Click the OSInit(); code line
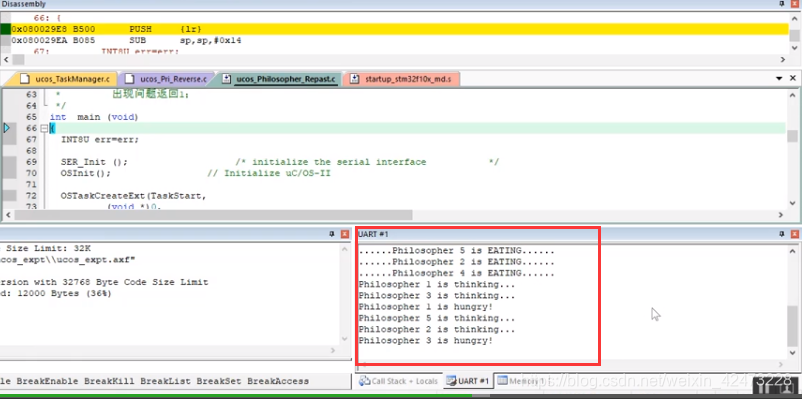Screen dimensions: 802x399 [85, 173]
